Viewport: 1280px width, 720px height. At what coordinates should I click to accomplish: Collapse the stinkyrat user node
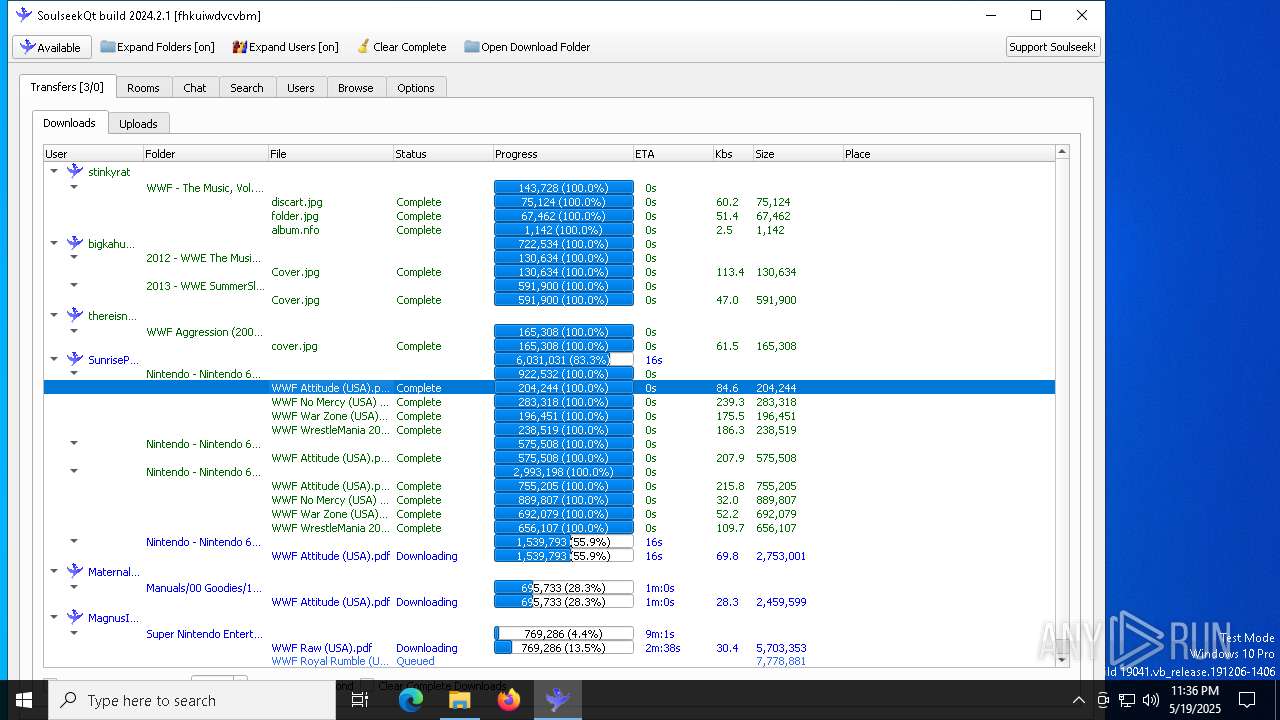tap(54, 172)
